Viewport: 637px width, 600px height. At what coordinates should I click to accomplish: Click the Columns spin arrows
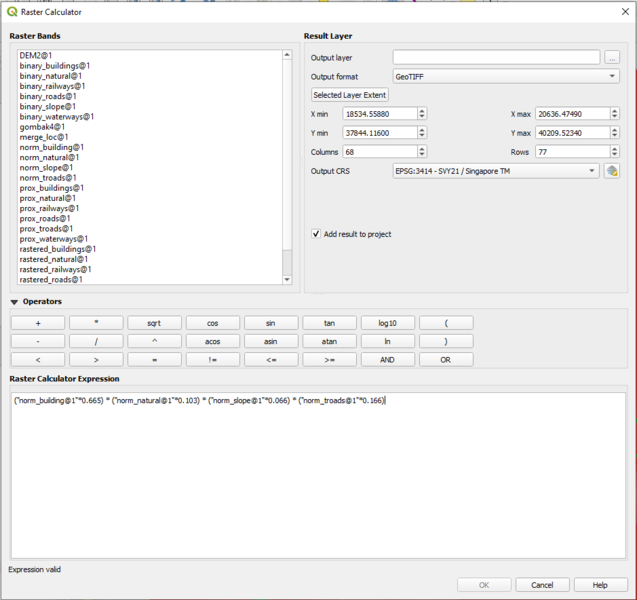coord(422,152)
